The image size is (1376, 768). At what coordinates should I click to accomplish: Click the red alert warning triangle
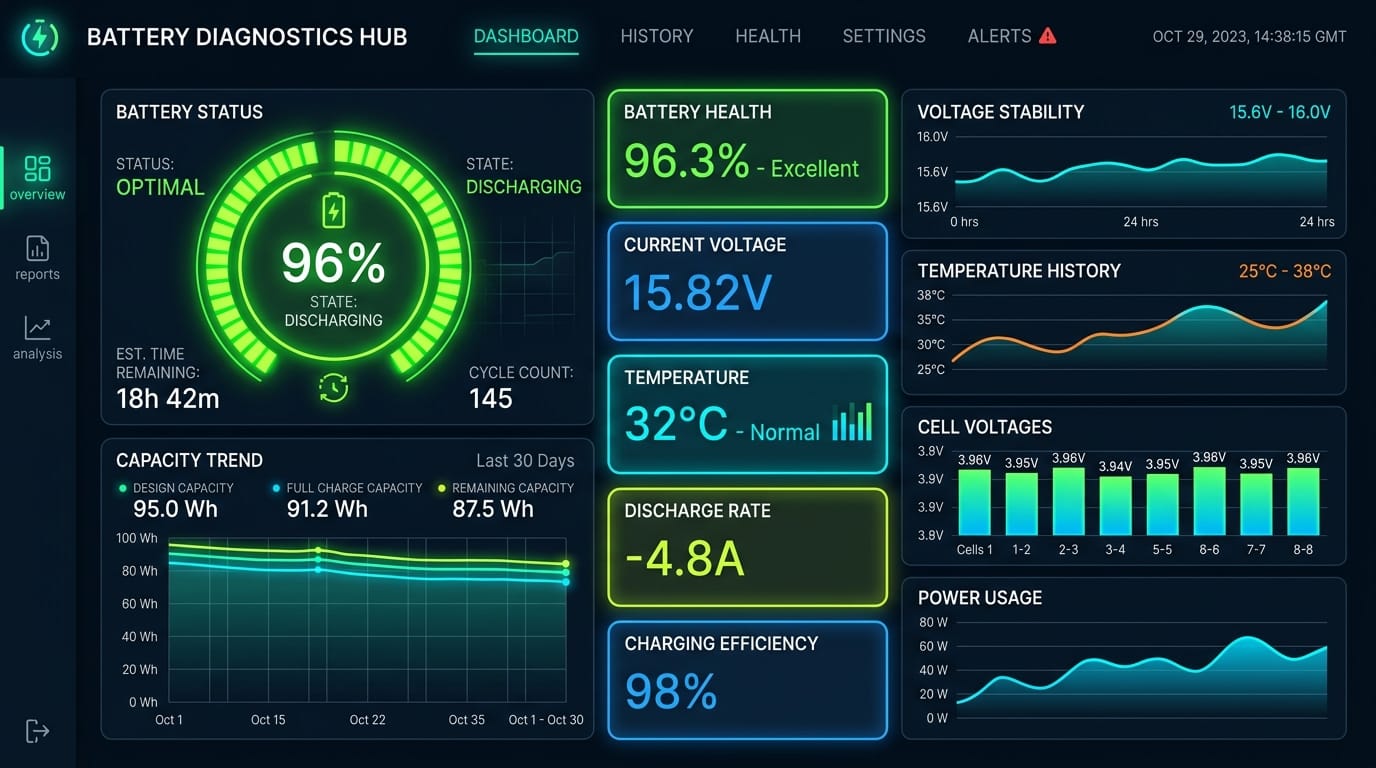[x=1047, y=36]
